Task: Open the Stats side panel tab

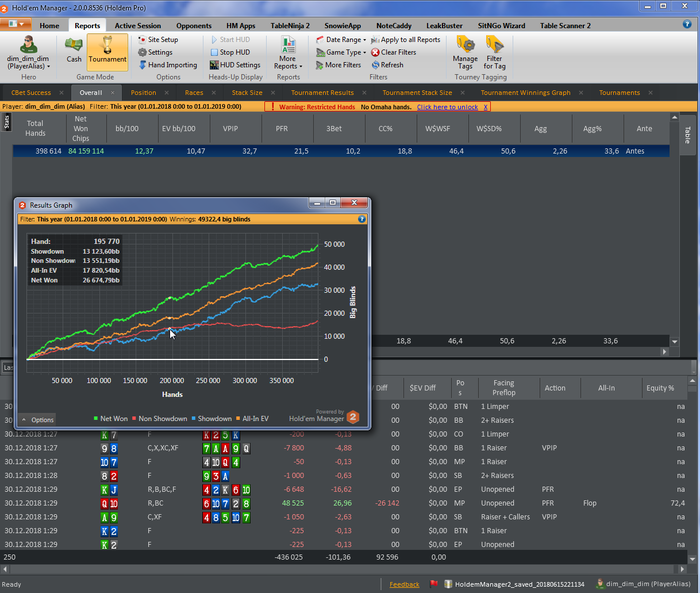Action: coord(6,122)
